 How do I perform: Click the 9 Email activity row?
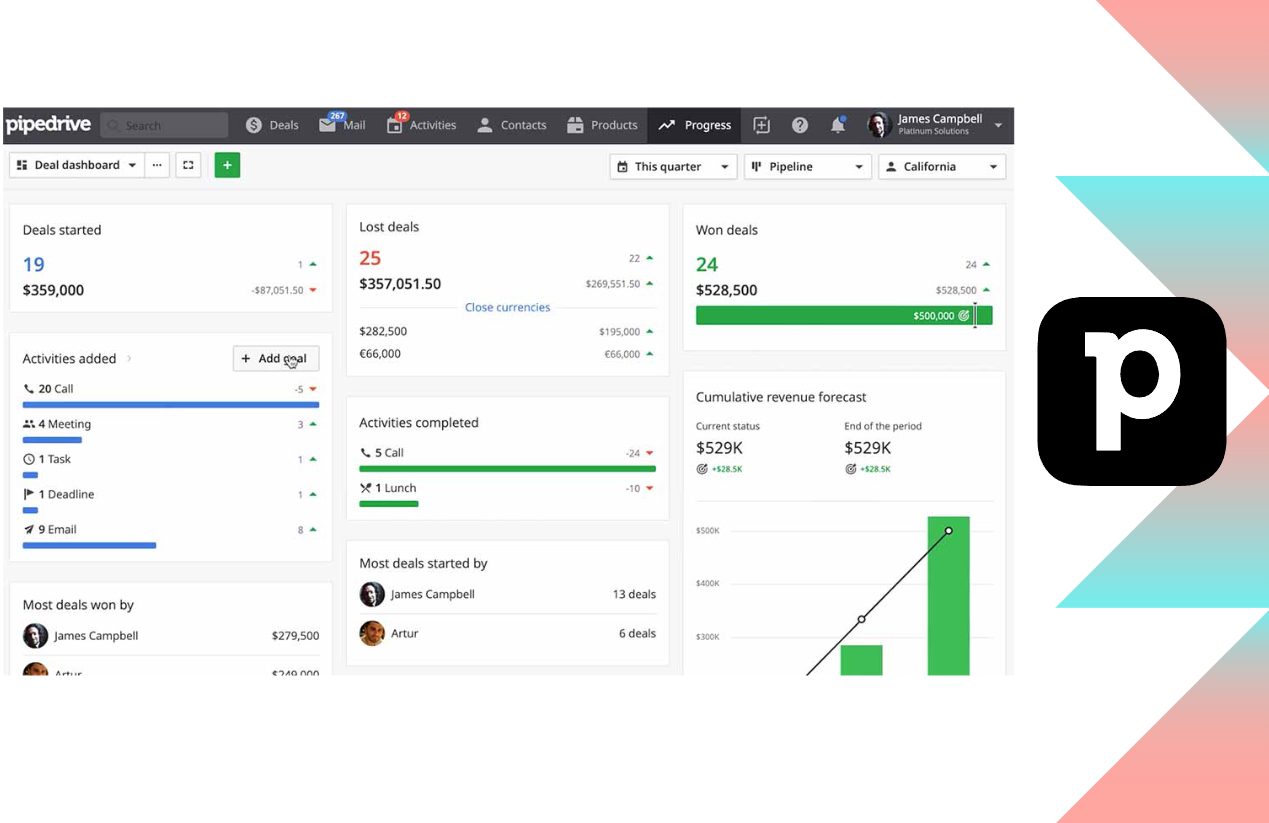point(171,535)
